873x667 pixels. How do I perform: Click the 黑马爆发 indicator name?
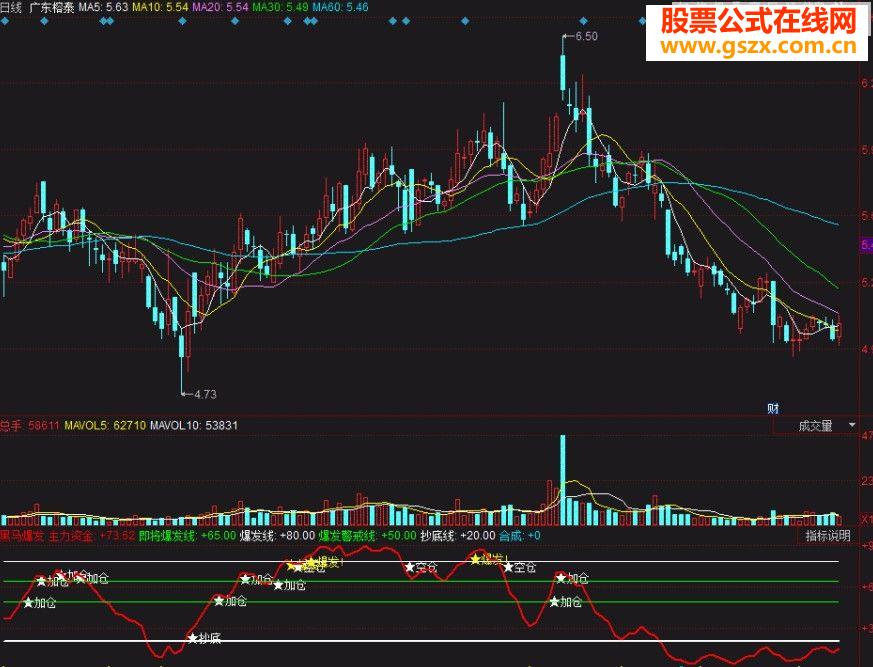[22, 536]
